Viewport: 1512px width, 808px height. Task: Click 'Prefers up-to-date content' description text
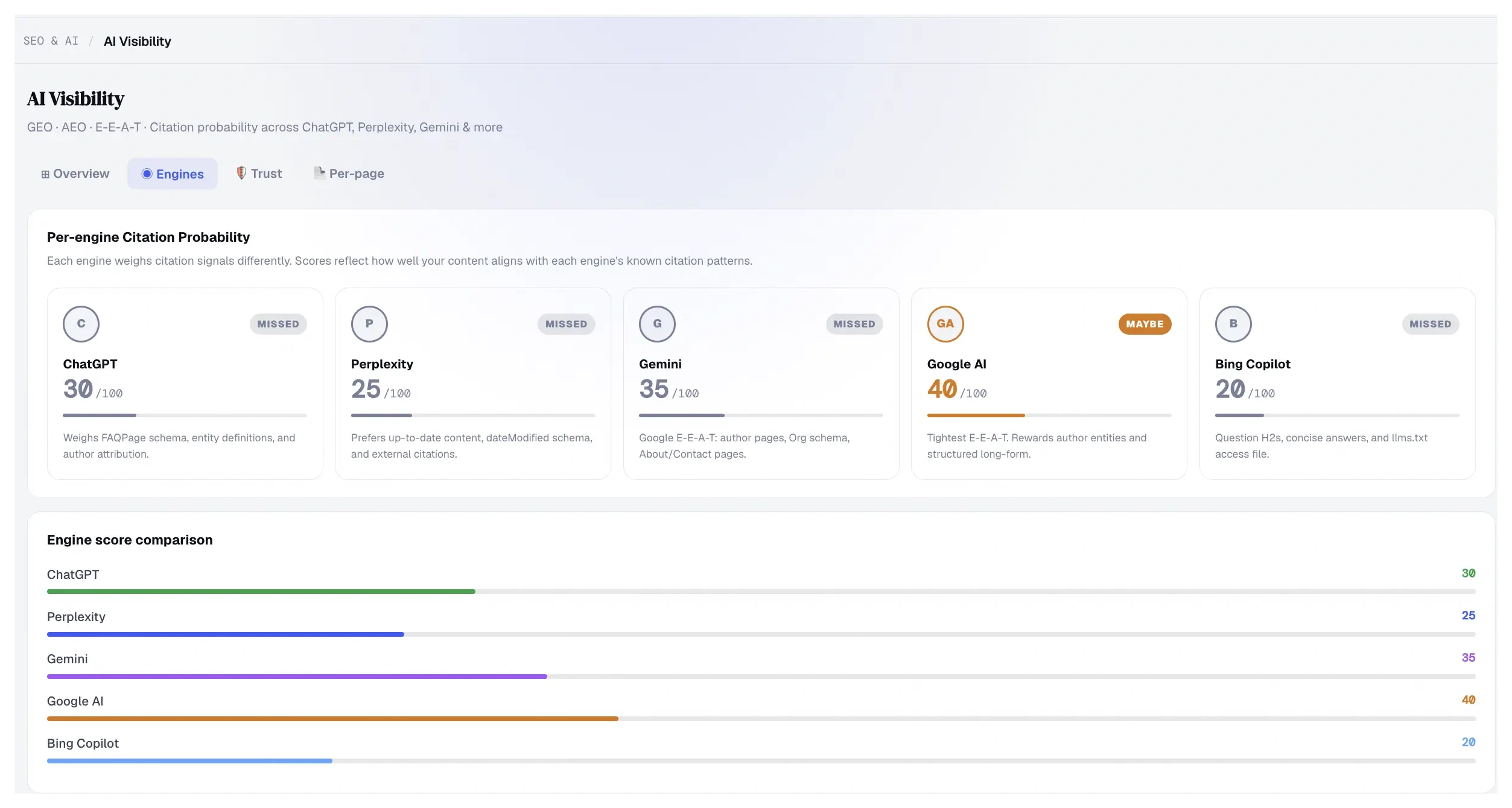point(472,446)
